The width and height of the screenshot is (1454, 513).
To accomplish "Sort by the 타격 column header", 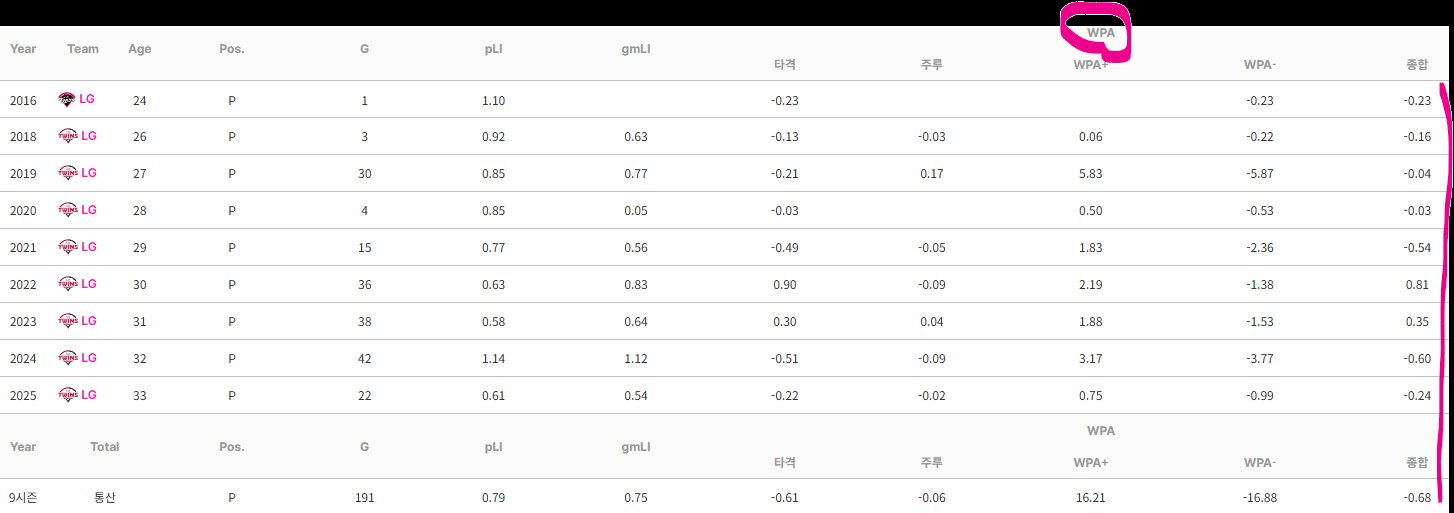I will [x=785, y=65].
